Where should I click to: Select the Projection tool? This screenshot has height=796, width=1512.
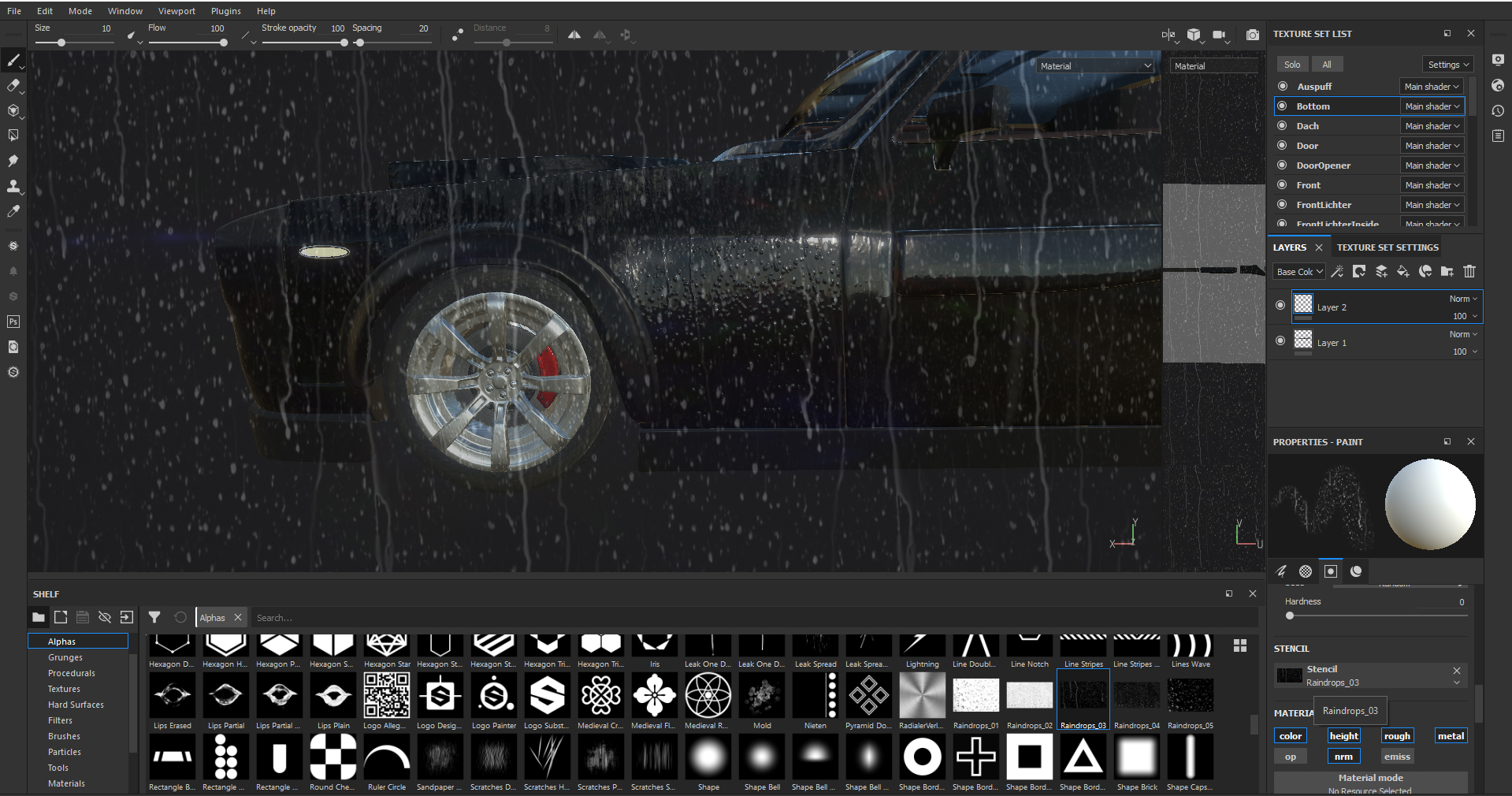pyautogui.click(x=13, y=110)
